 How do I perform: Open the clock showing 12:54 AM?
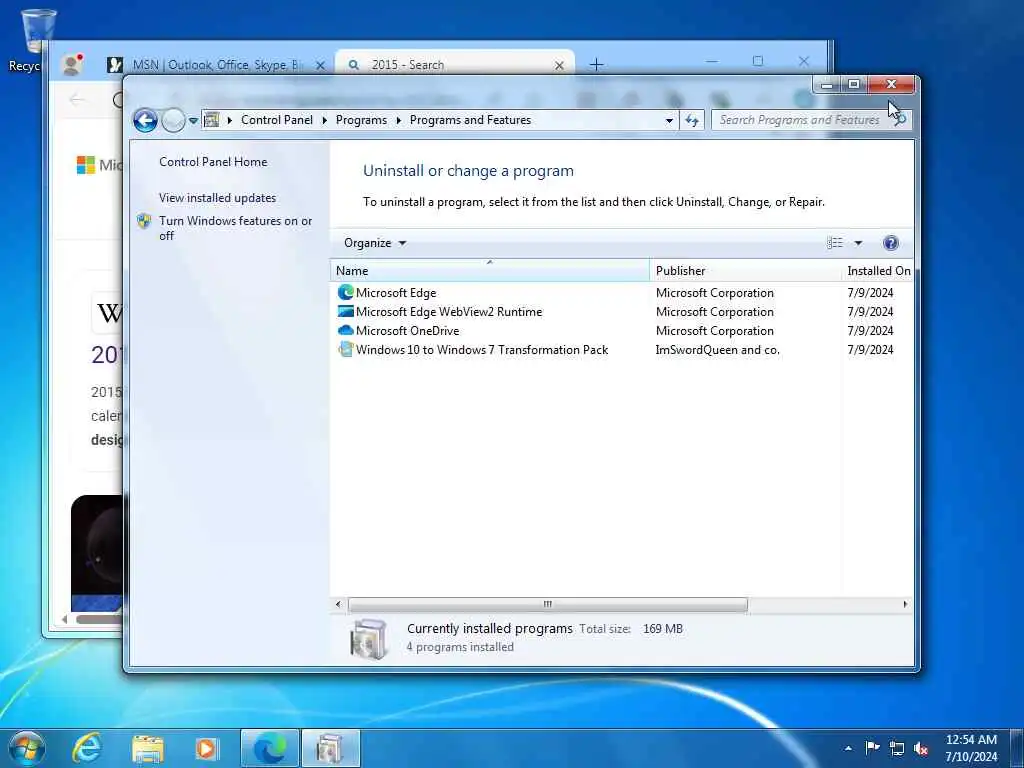[972, 748]
